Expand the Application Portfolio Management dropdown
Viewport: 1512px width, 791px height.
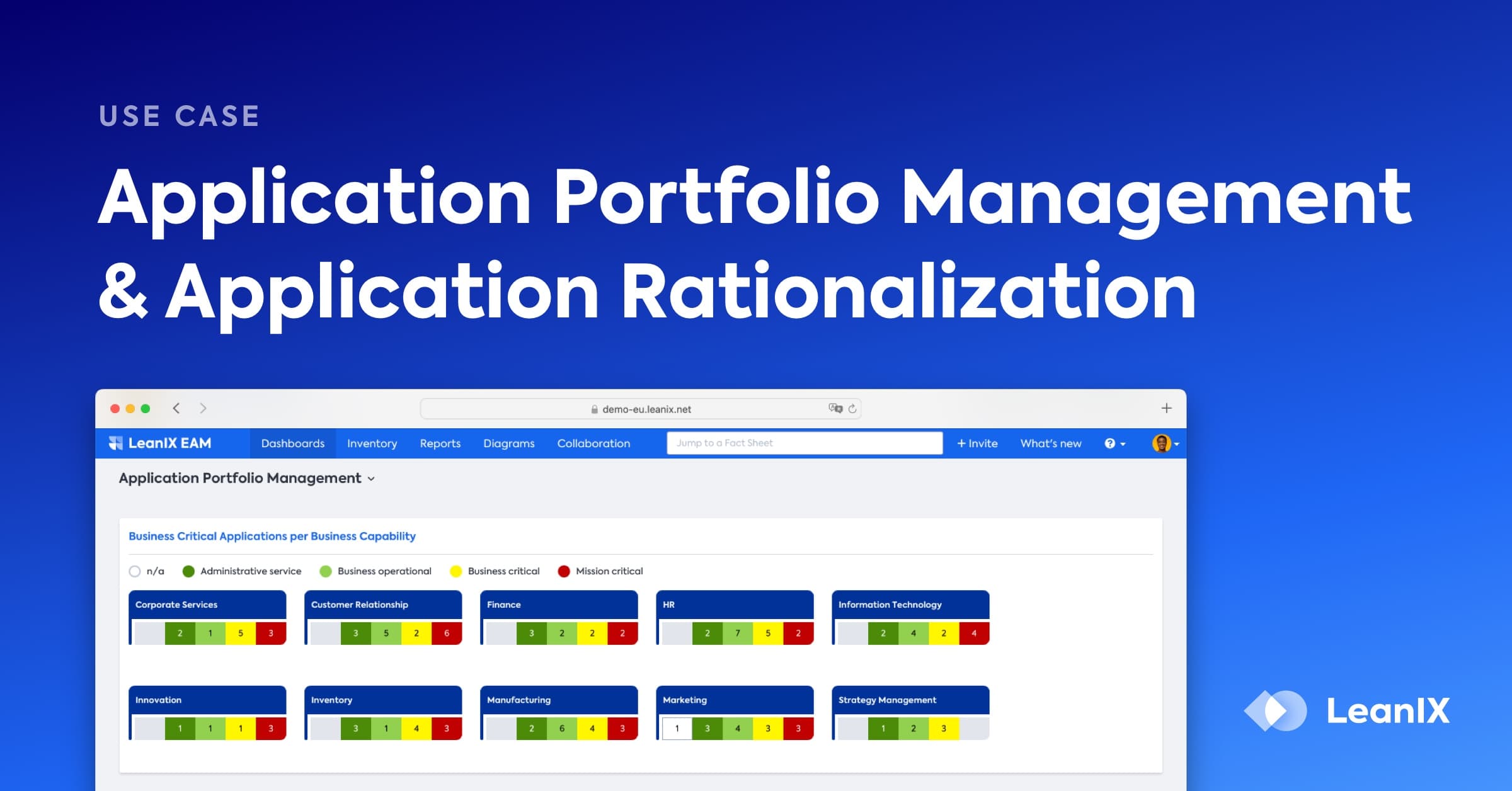(x=371, y=478)
